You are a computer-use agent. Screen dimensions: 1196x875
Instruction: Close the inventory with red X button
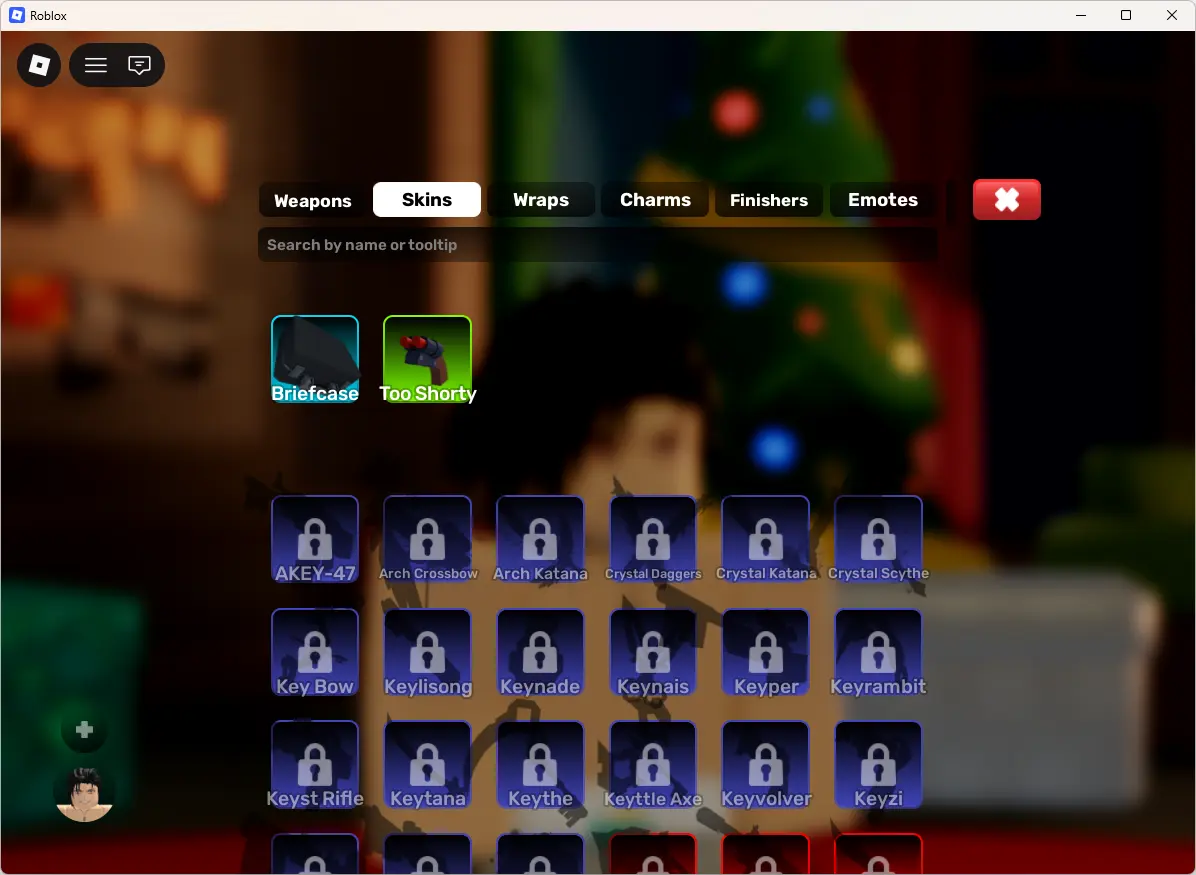1007,200
